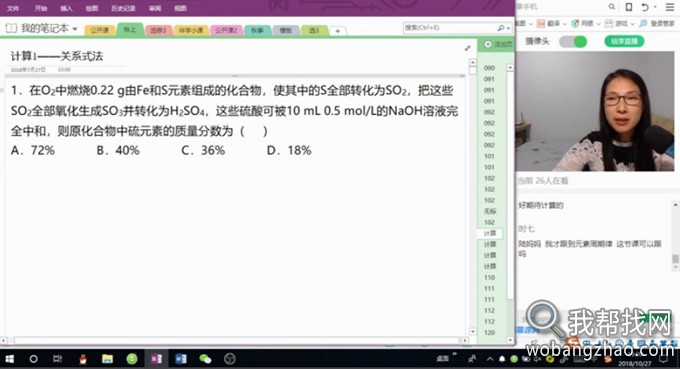Open OBS Studio from the taskbar
The height and width of the screenshot is (369, 680).
pos(230,359)
